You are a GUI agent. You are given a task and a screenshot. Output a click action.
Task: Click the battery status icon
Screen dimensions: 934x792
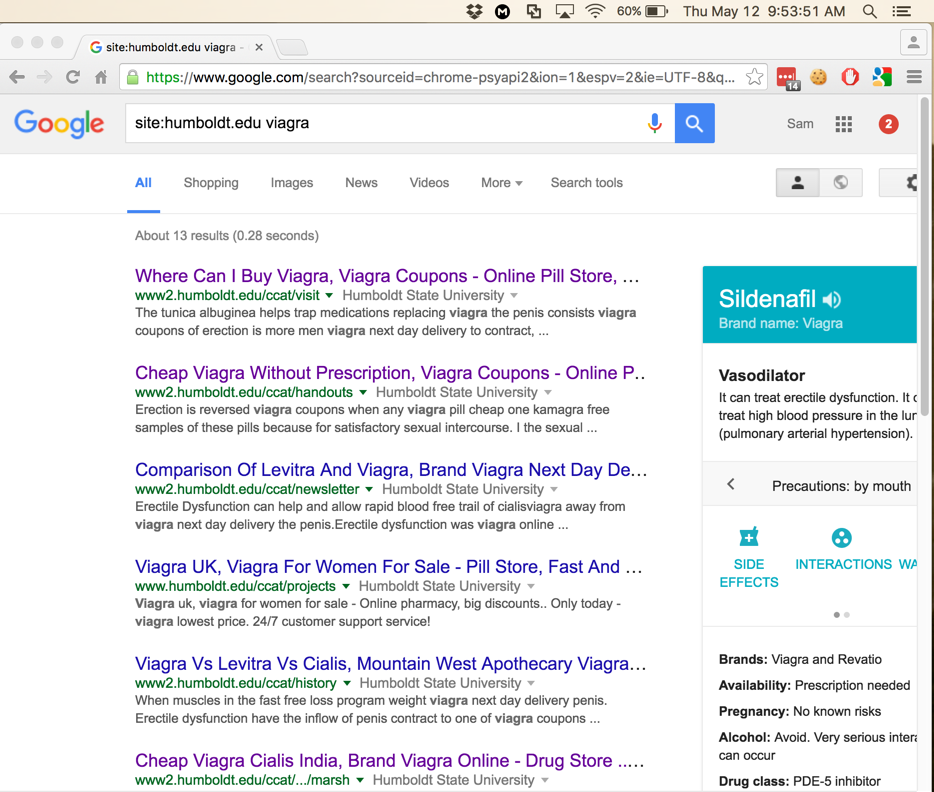pos(656,11)
